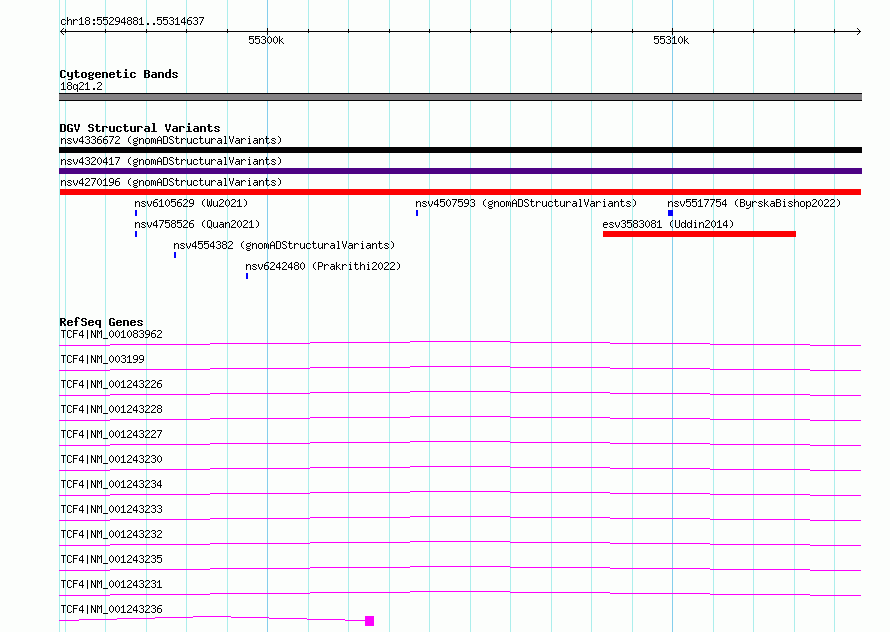Open variant label esv3583081 (Uddin2014)
890x632 pixels.
point(668,224)
